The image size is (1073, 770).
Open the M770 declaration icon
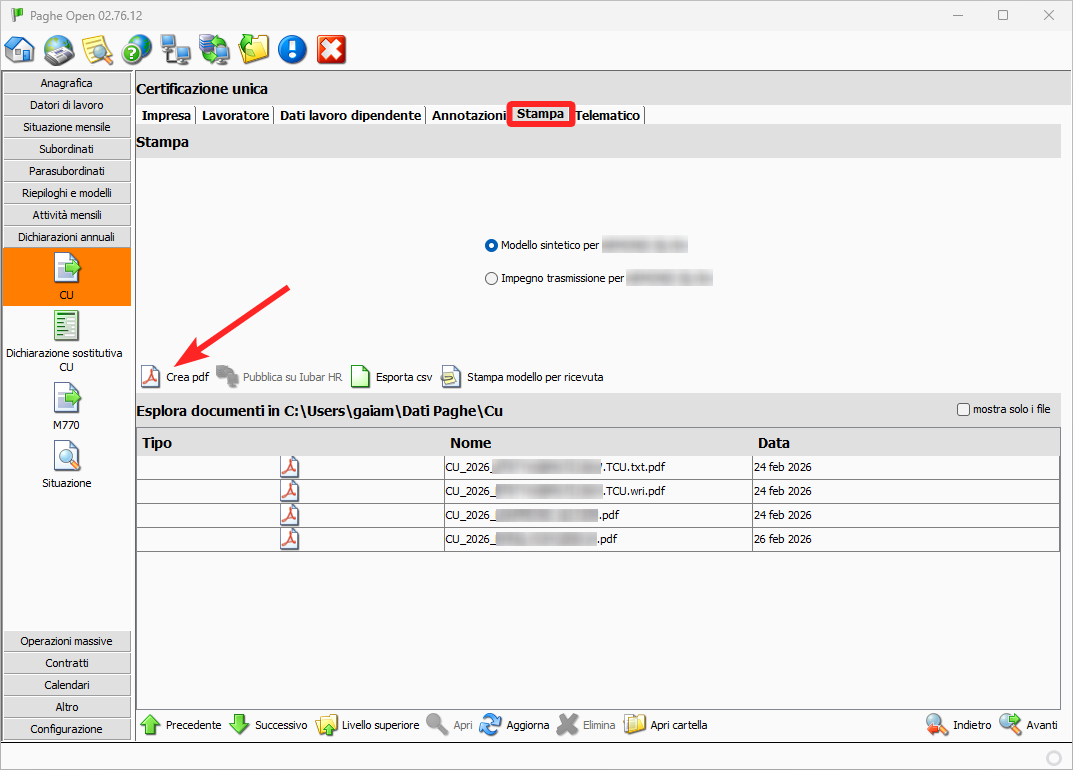(67, 400)
